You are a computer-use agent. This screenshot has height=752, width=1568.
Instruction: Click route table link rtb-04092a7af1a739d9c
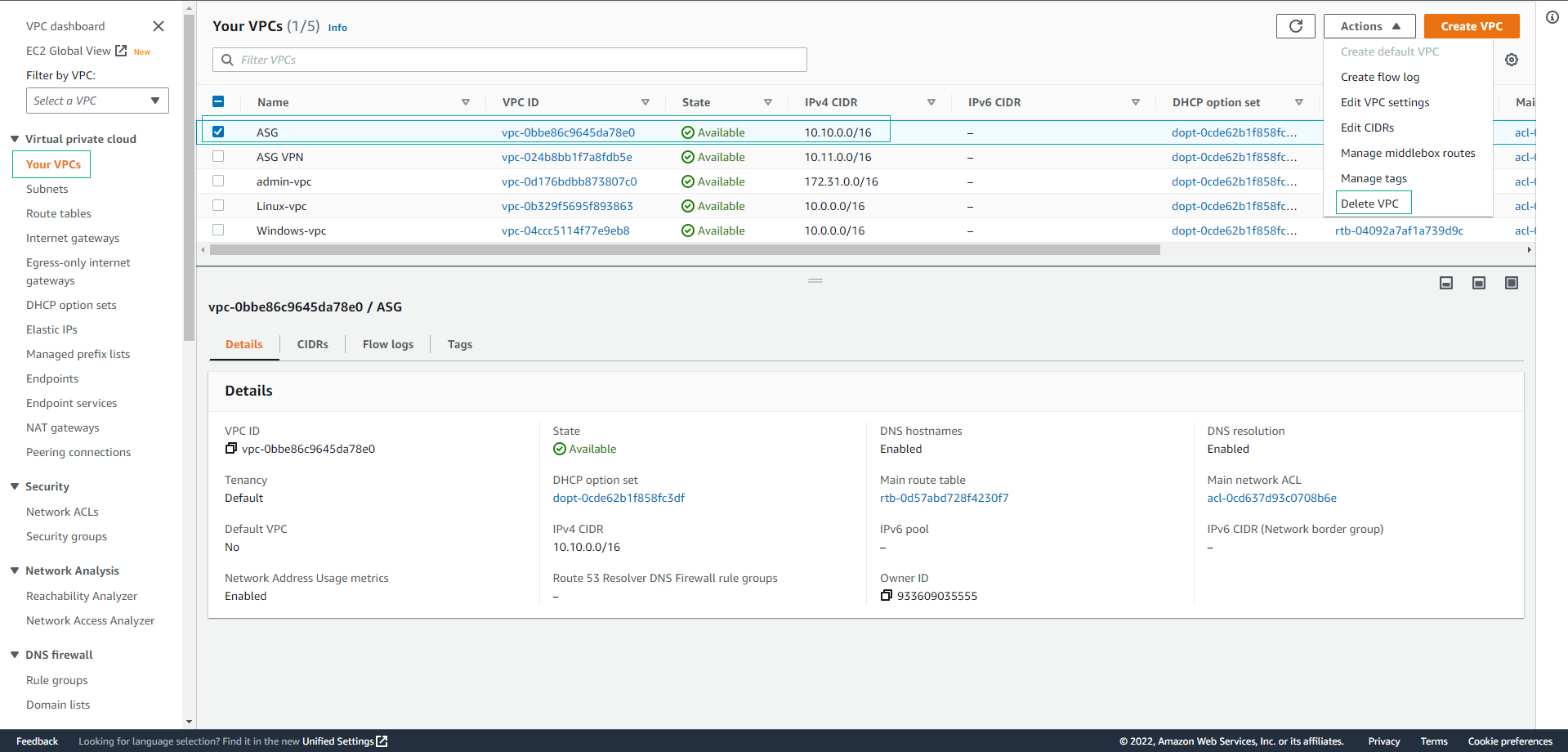click(x=1399, y=231)
